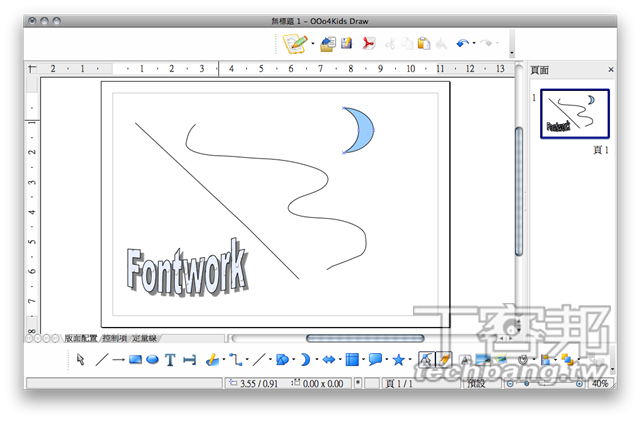The width and height of the screenshot is (640, 421).
Task: Select the Text tool
Action: (171, 360)
